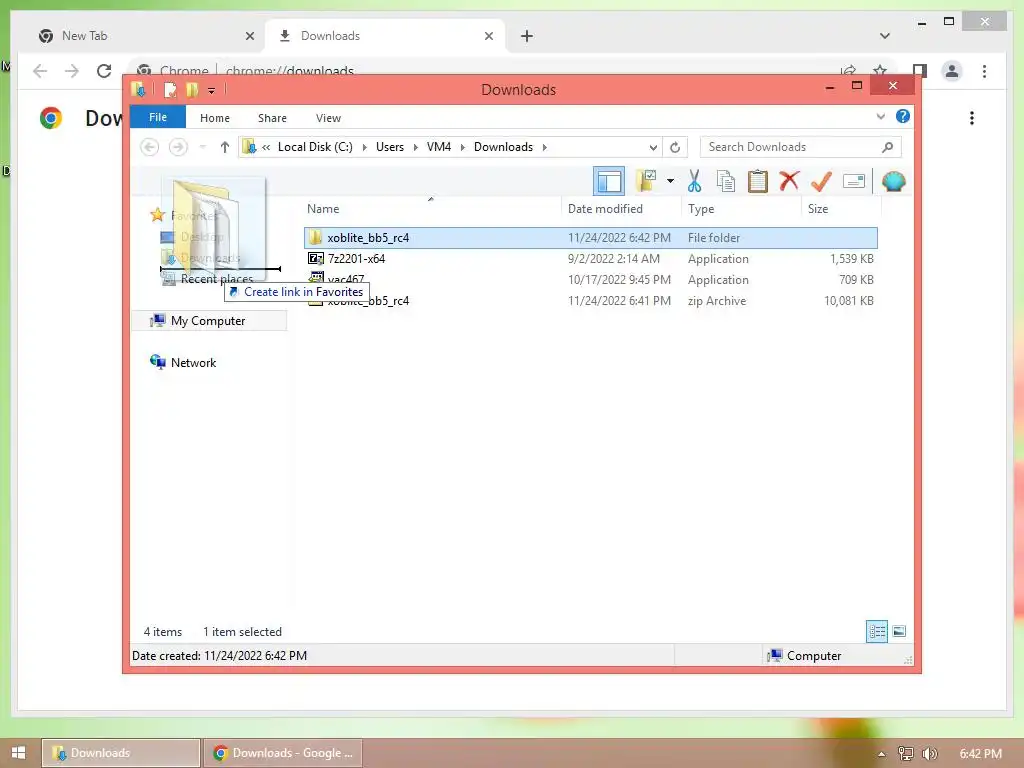Copy selection using the two-pages icon

click(x=726, y=181)
